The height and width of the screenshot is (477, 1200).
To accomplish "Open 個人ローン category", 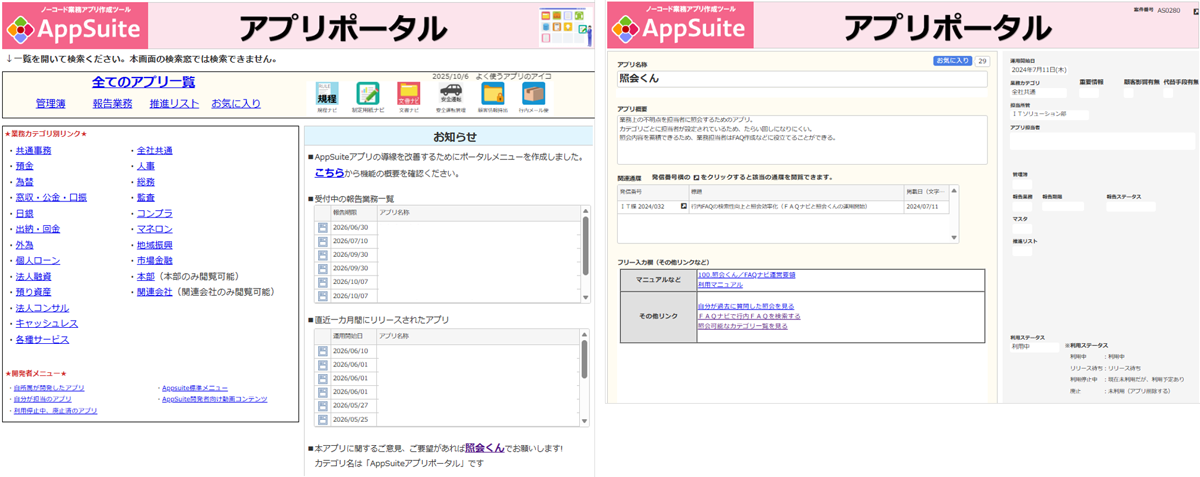I will (x=38, y=260).
